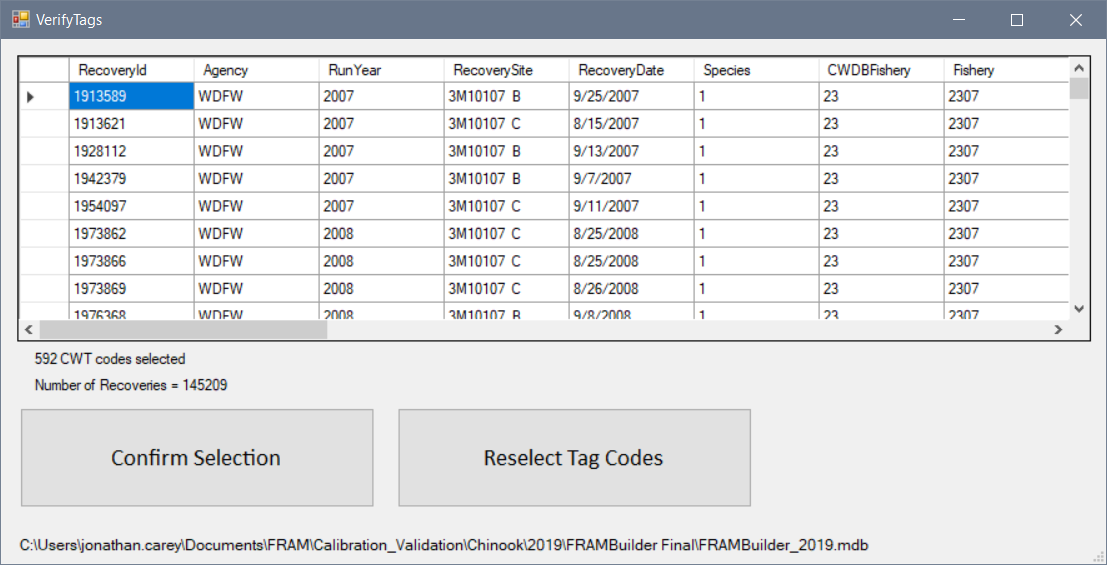The height and width of the screenshot is (565, 1107).
Task: Select cell RecoveryId 1942379
Action: 131,179
